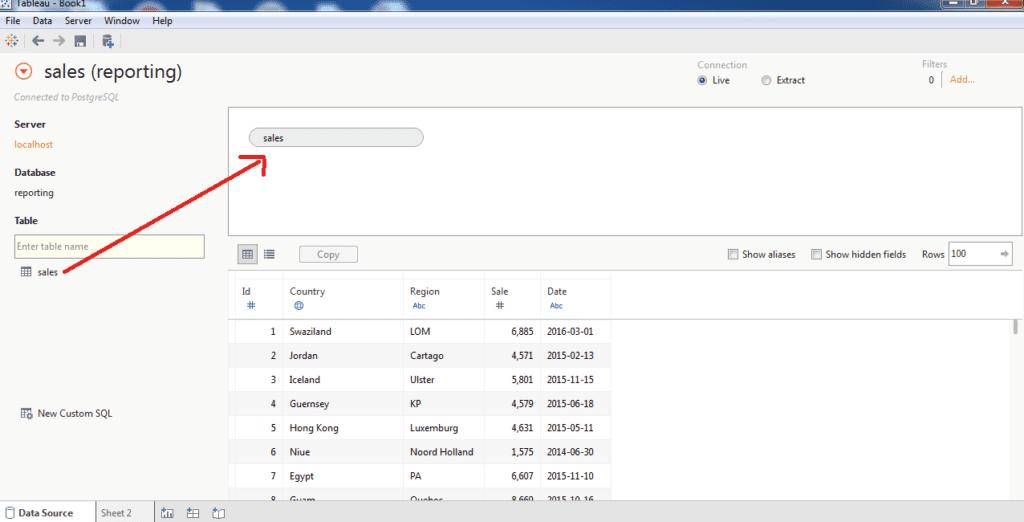Click the Jordan cell
This screenshot has height=522, width=1024.
(x=343, y=355)
